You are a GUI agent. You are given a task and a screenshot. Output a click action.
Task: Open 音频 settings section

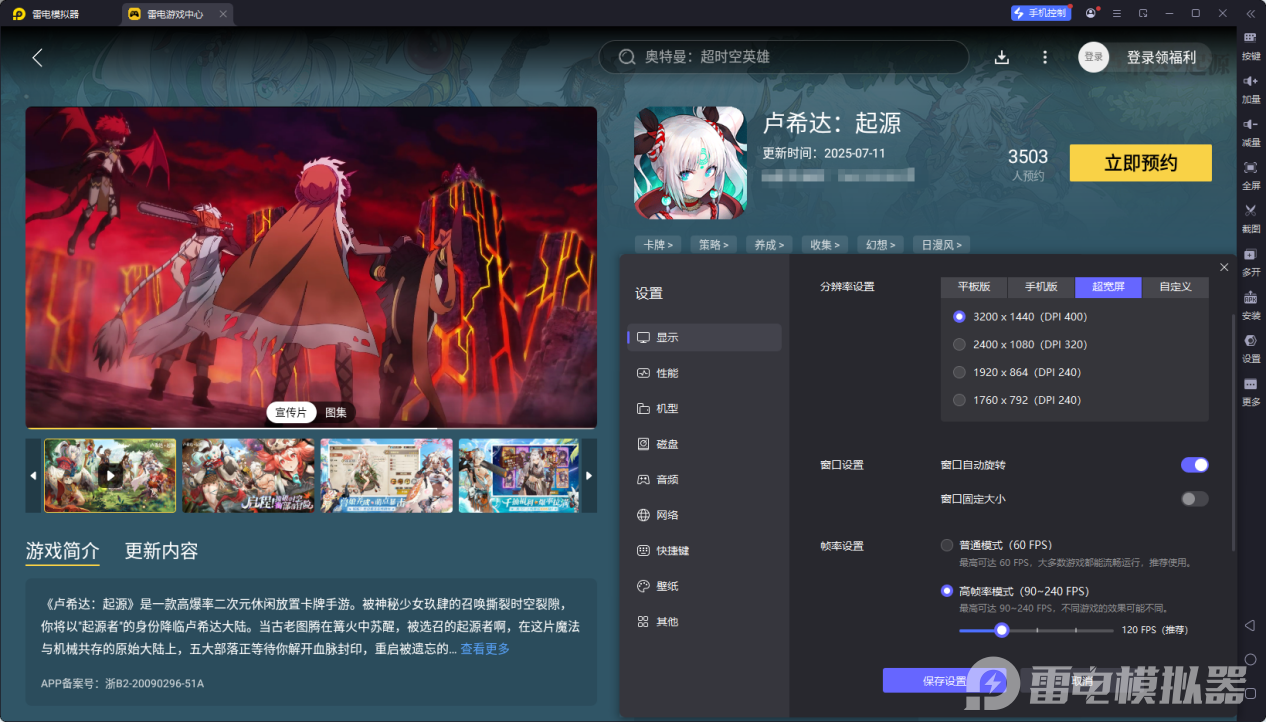tap(705, 479)
